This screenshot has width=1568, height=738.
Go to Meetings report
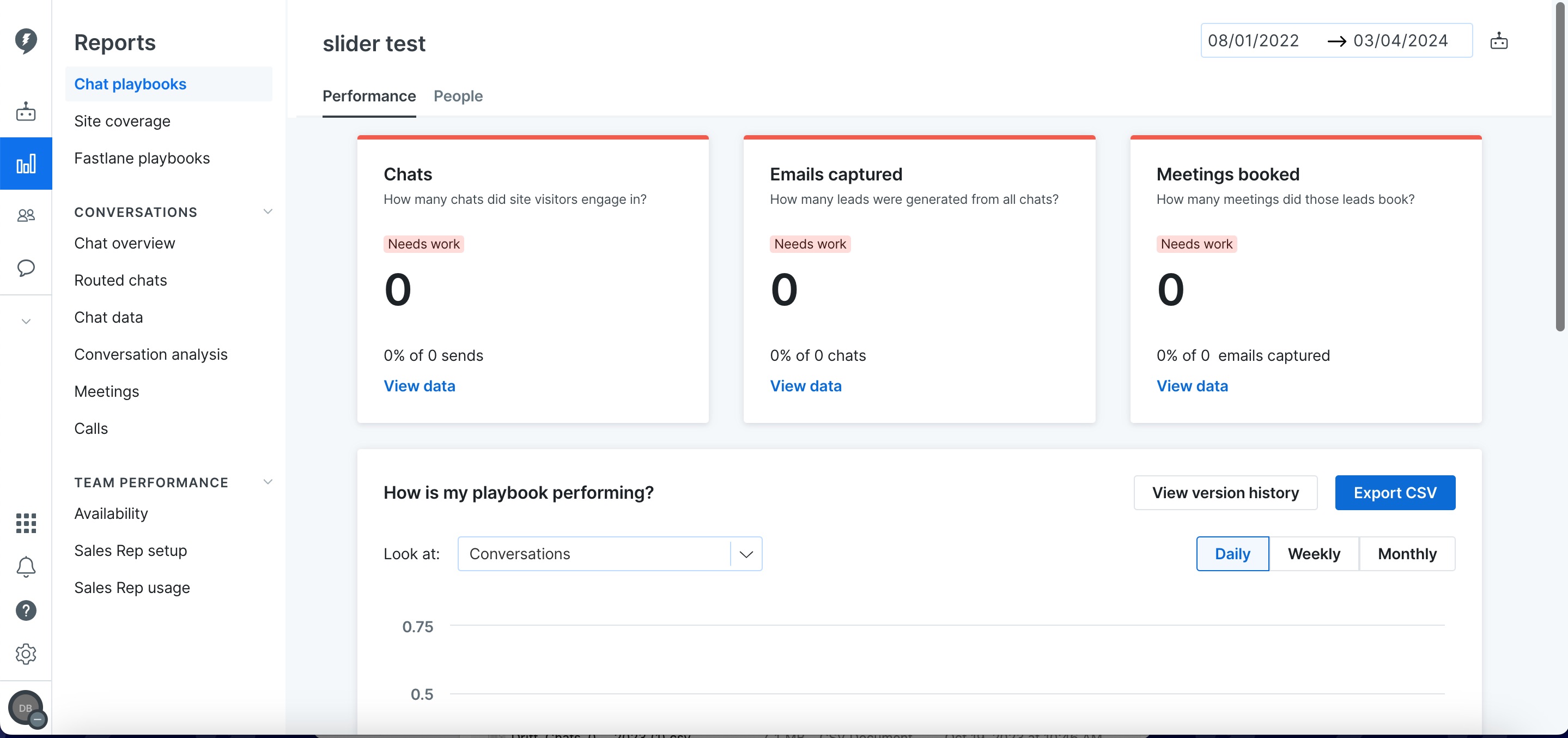107,391
